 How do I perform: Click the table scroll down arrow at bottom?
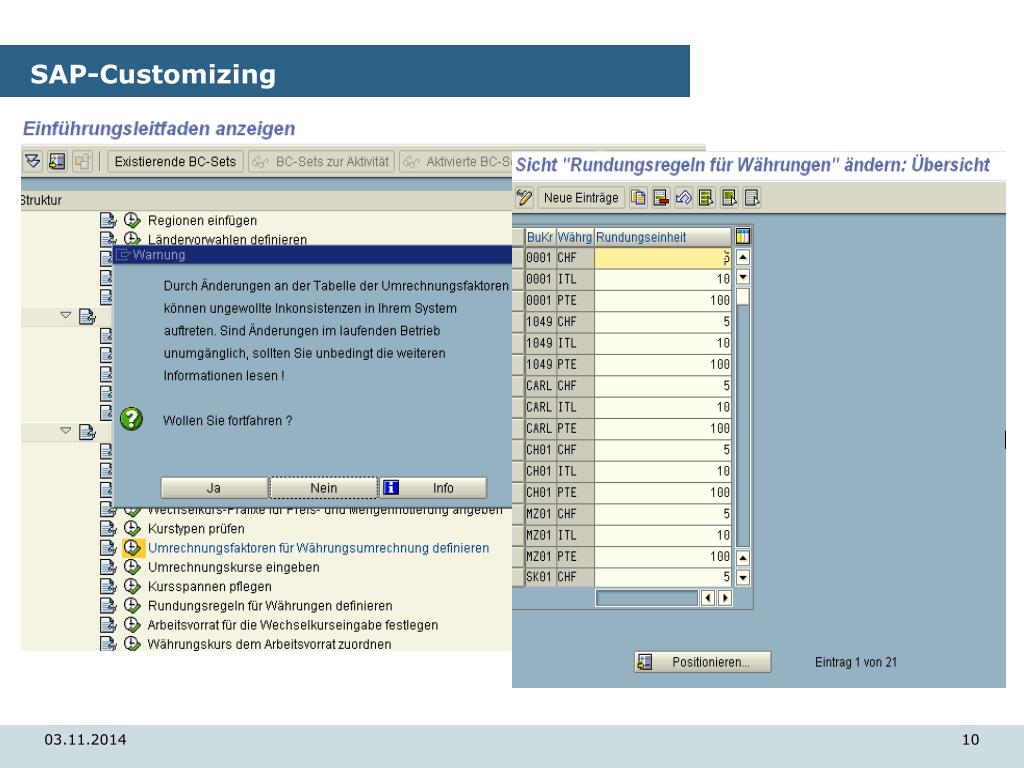pyautogui.click(x=743, y=577)
